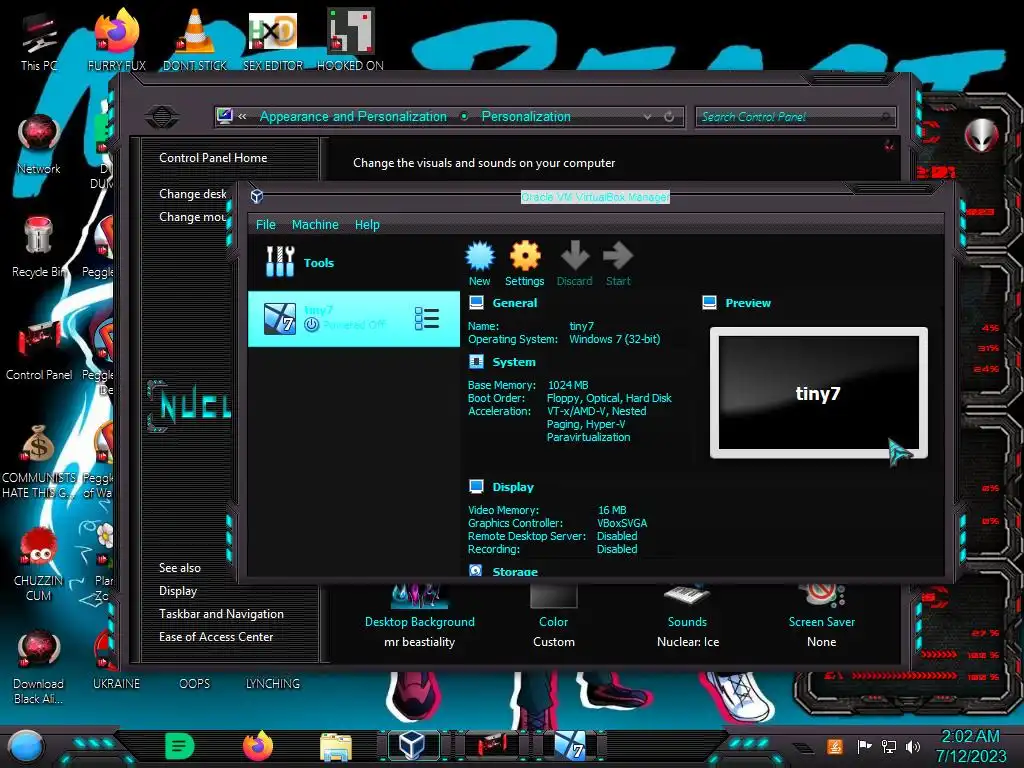Start the VM with the Start arrow

tap(618, 263)
